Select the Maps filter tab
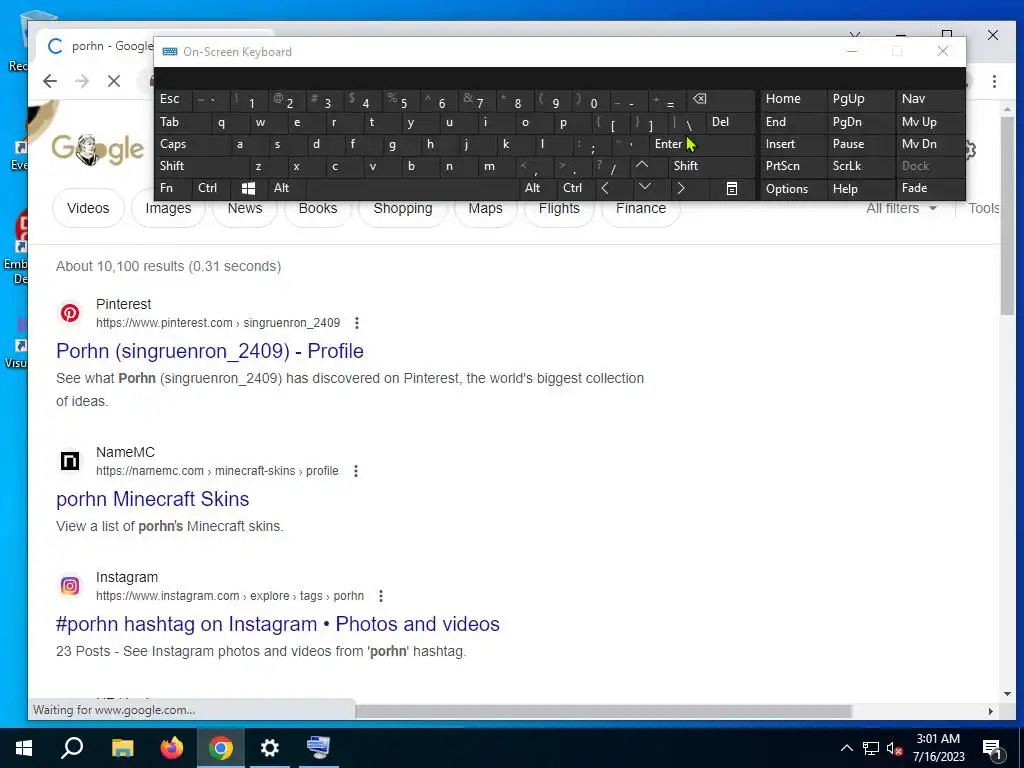This screenshot has width=1024, height=768. coord(485,210)
